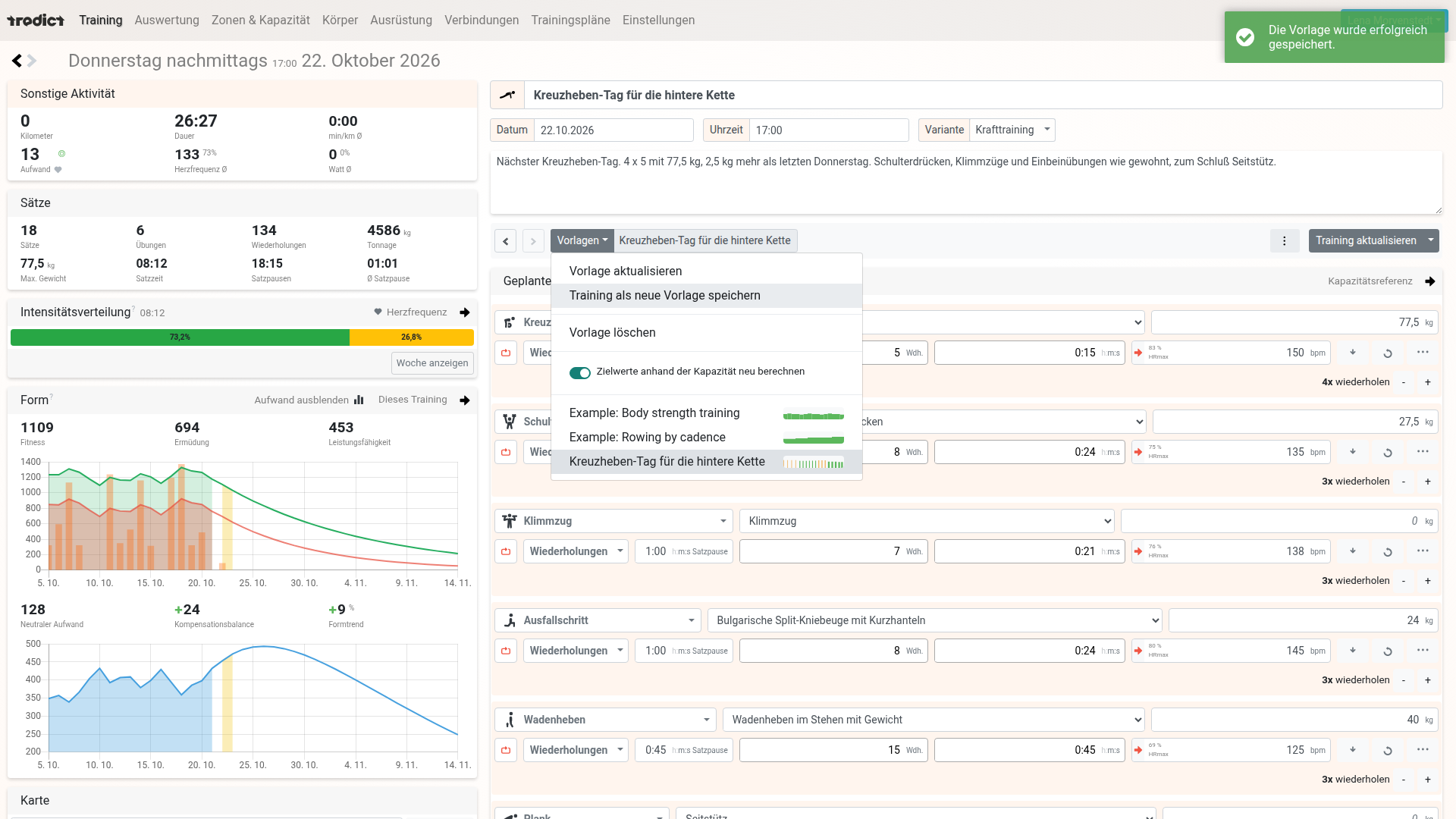
Task: Open the Trainingspläne navigation item
Action: tap(570, 20)
